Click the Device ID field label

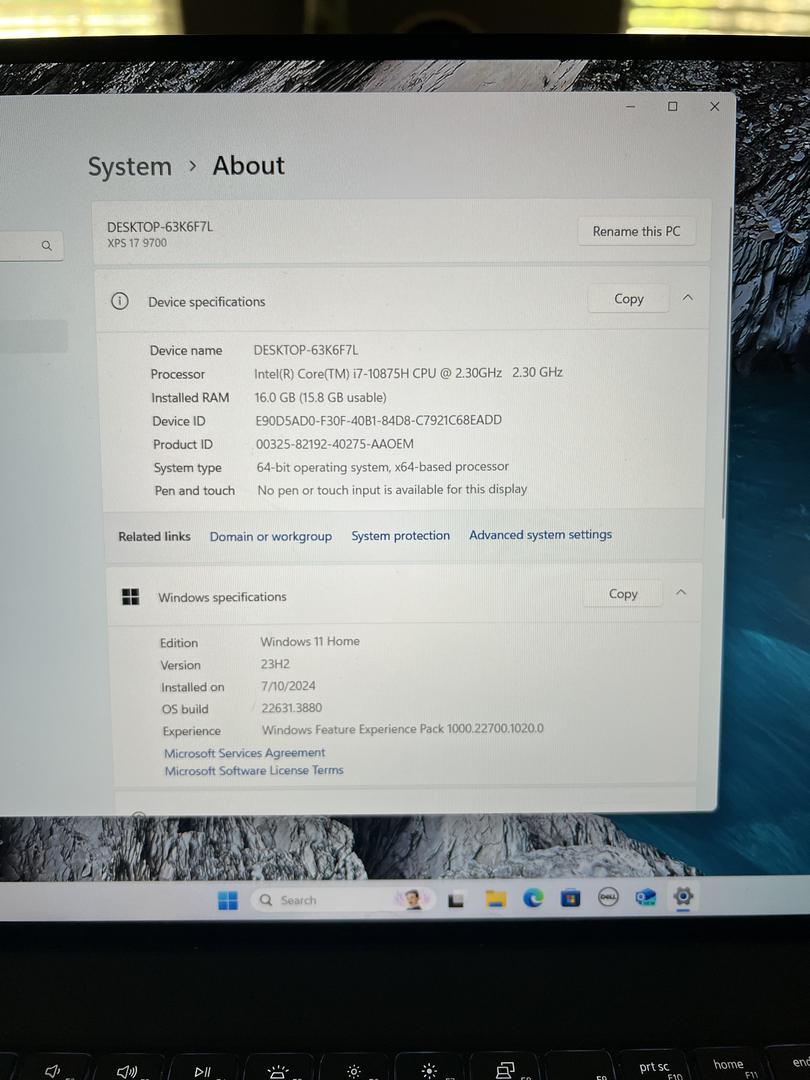coord(179,421)
